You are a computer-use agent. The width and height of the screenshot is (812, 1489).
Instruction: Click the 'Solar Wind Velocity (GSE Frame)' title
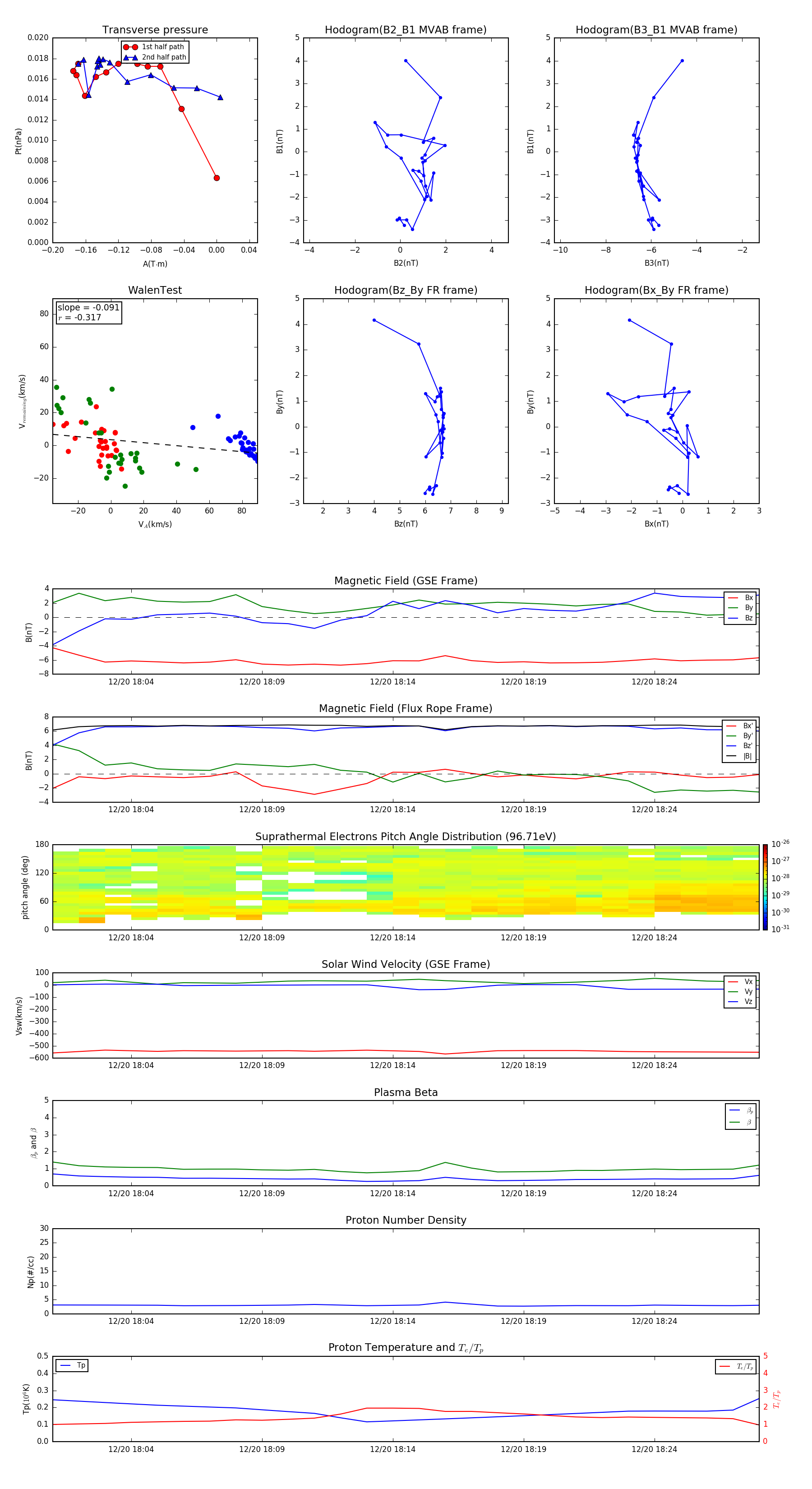(406, 964)
